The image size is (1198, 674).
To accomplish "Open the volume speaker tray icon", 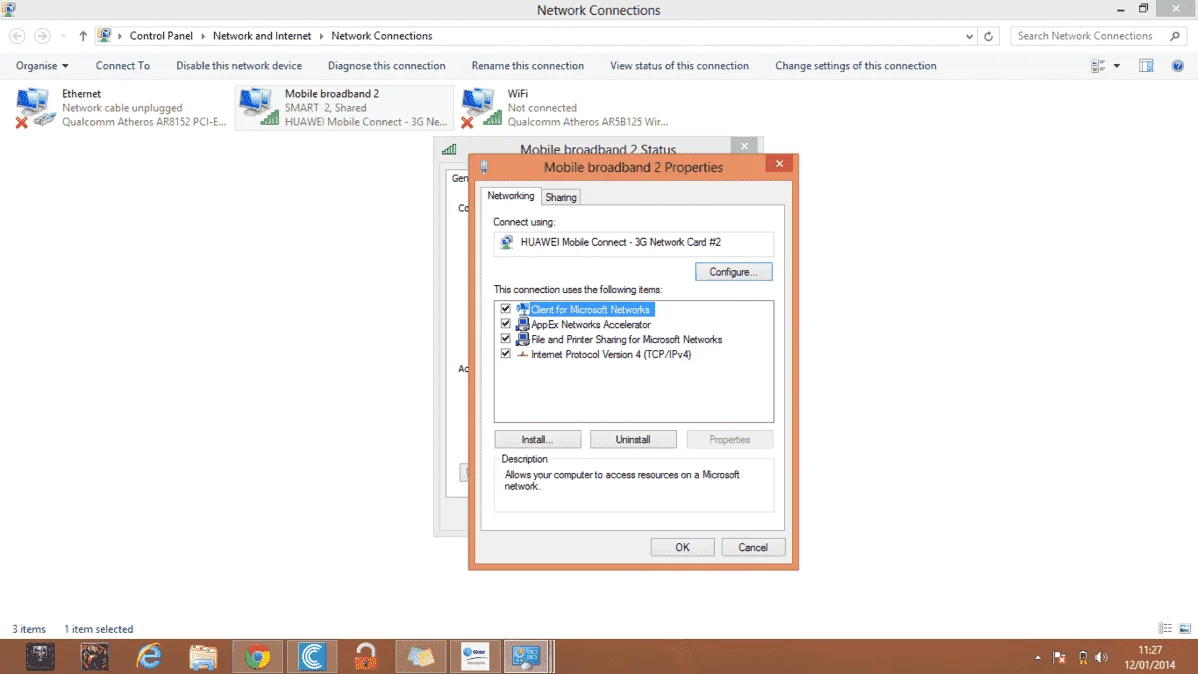I will (1101, 657).
